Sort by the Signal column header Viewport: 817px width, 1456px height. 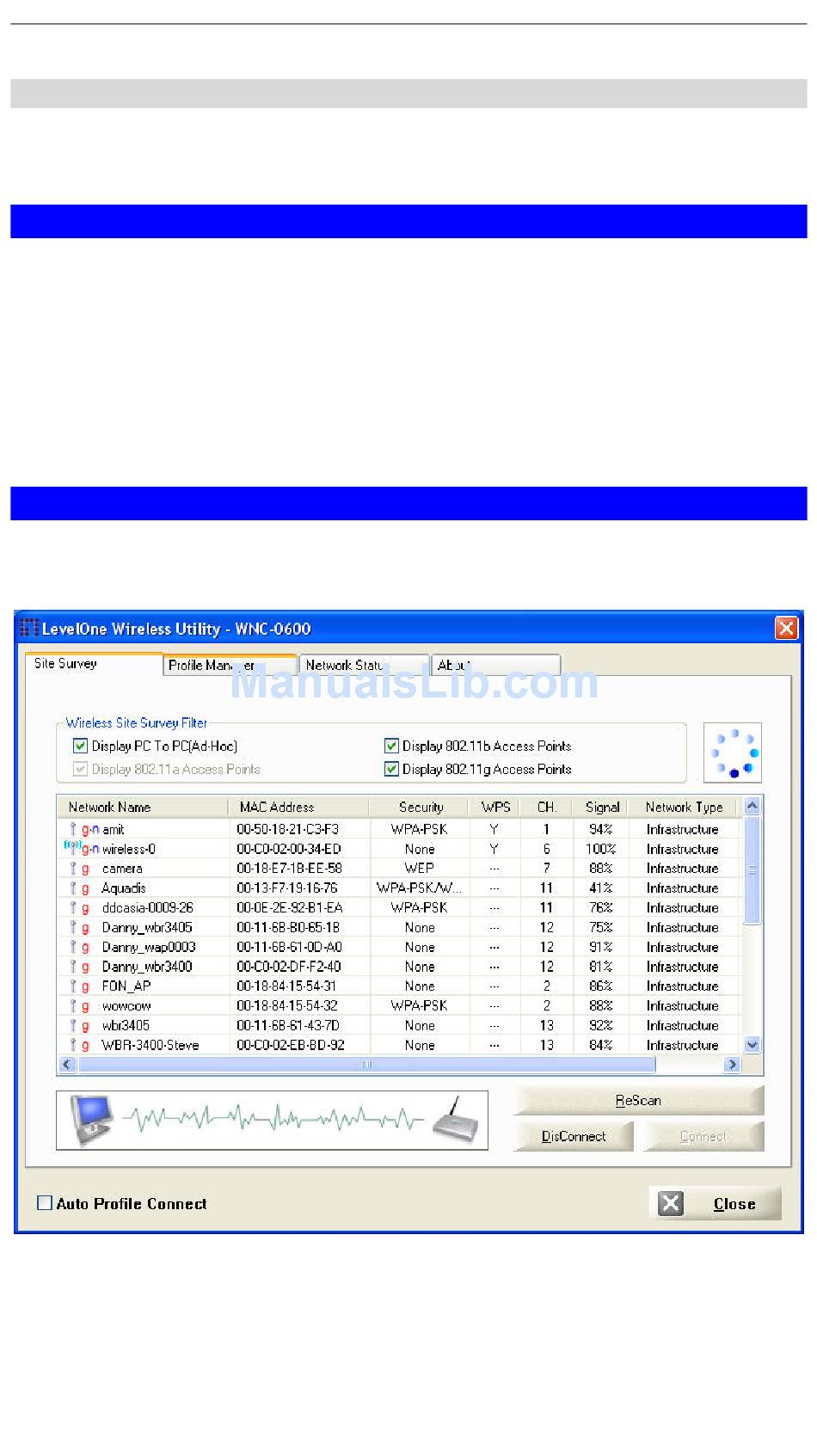coord(601,807)
